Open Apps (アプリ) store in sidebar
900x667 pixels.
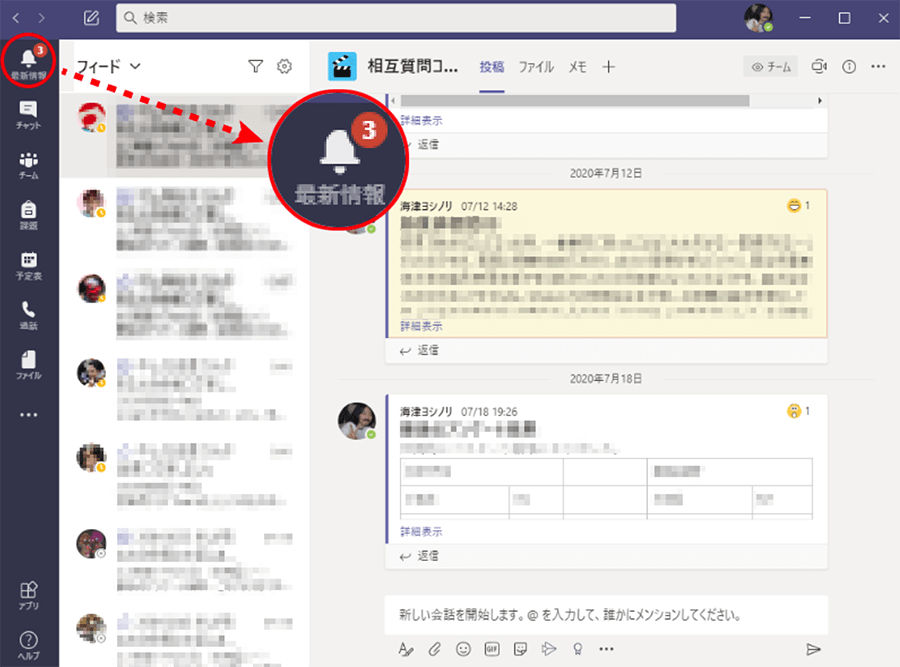pyautogui.click(x=28, y=595)
